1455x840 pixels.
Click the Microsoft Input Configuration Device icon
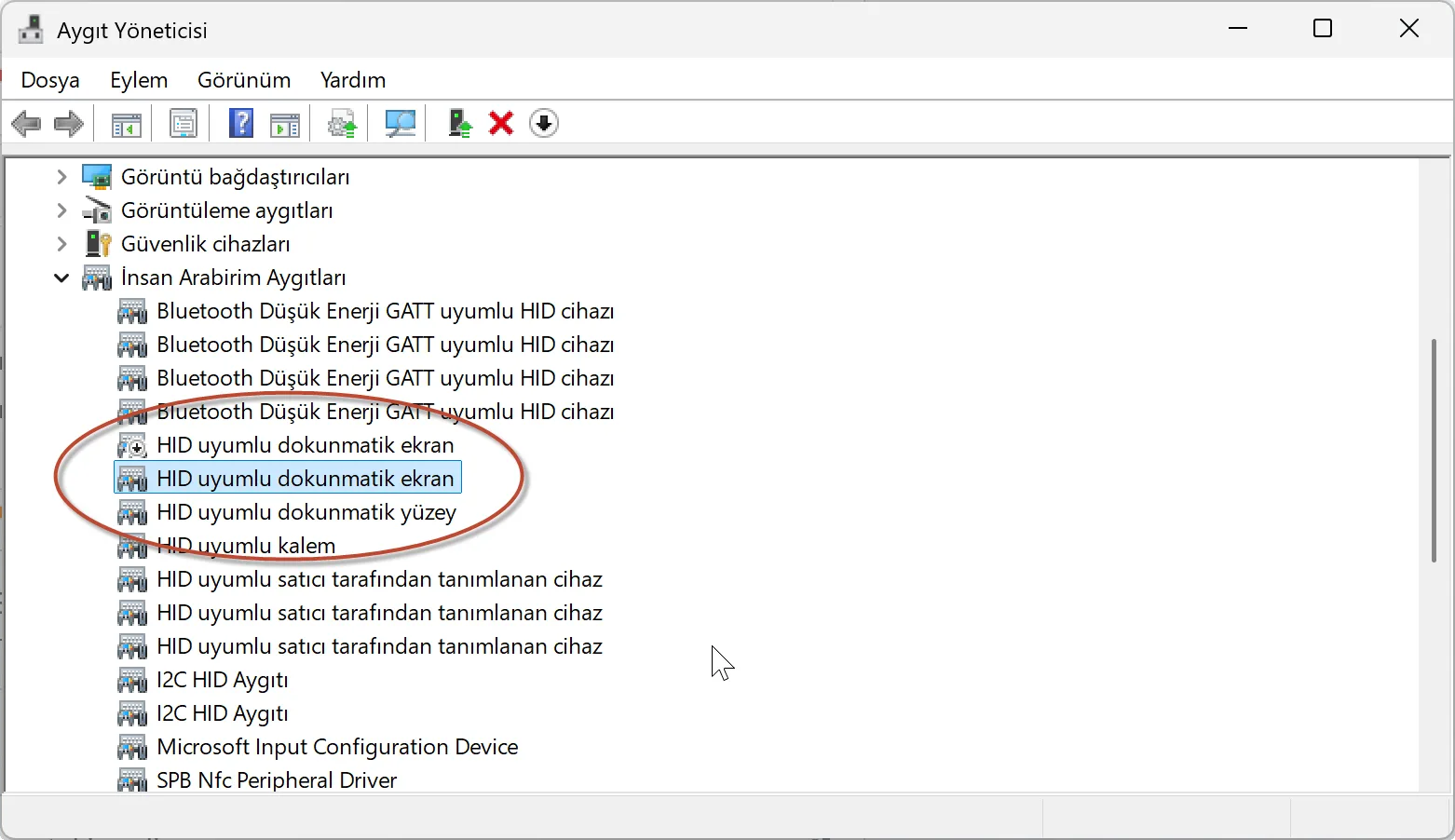pyautogui.click(x=132, y=747)
